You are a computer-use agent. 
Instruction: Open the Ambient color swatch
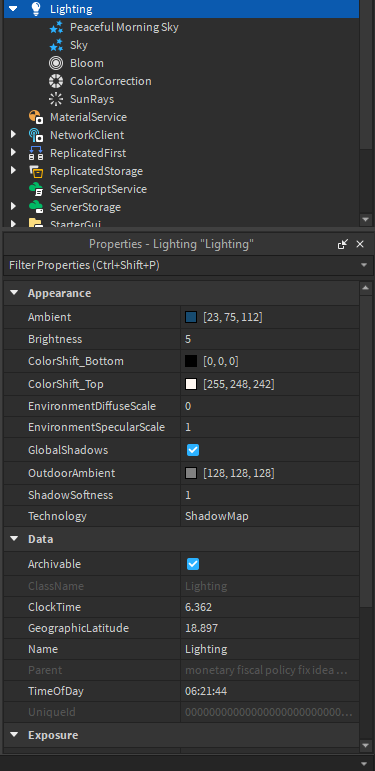coord(191,317)
